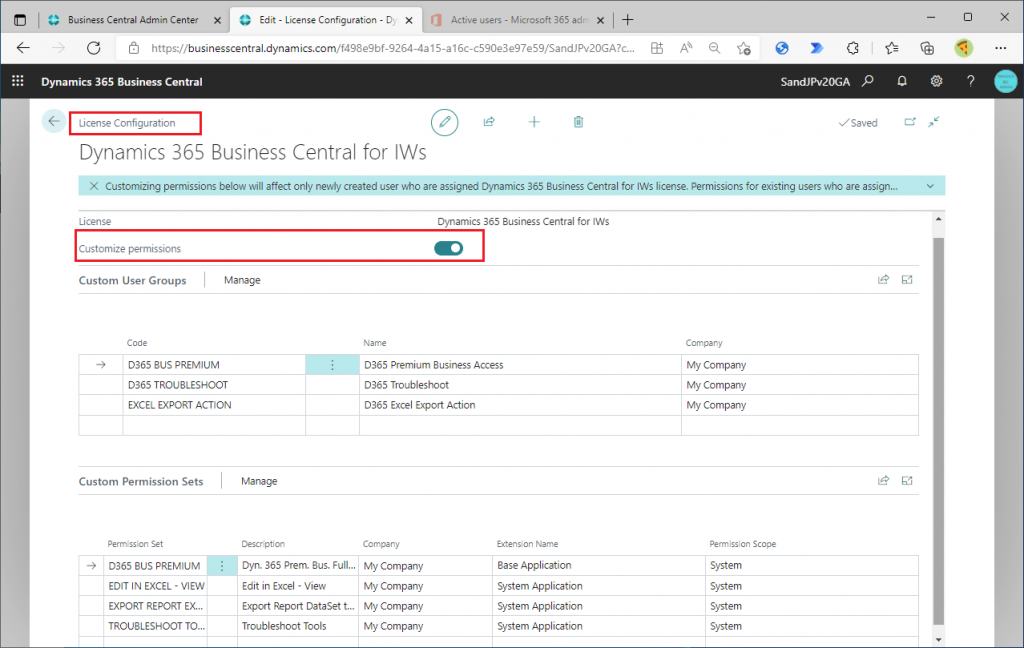Click the browser tab actions menu icon
Viewport: 1024px width, 648px height.
coord(20,20)
